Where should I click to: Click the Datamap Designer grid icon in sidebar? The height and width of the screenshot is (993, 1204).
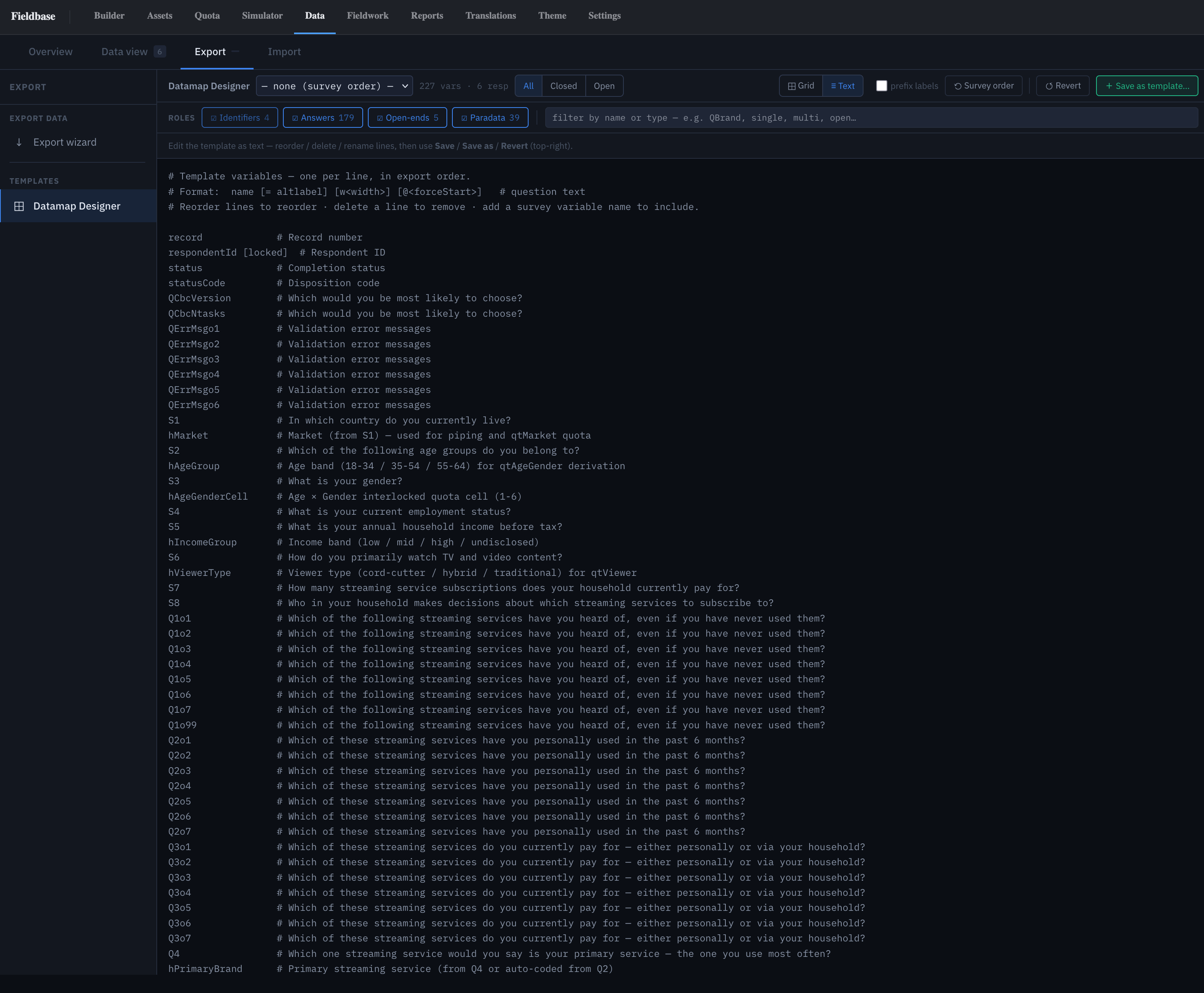coord(19,206)
